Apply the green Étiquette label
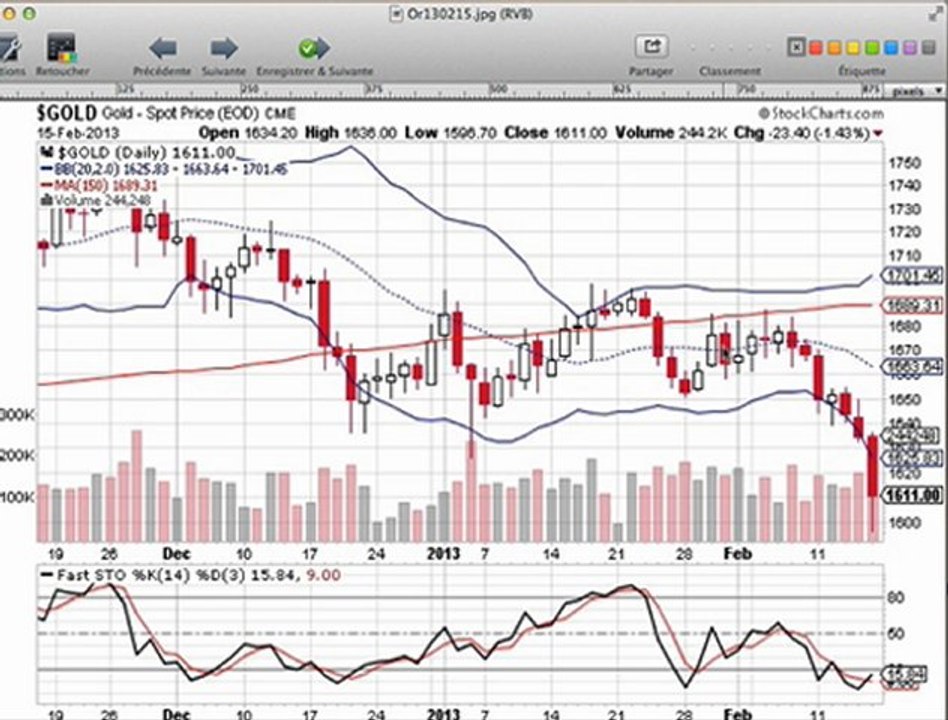 (872, 47)
